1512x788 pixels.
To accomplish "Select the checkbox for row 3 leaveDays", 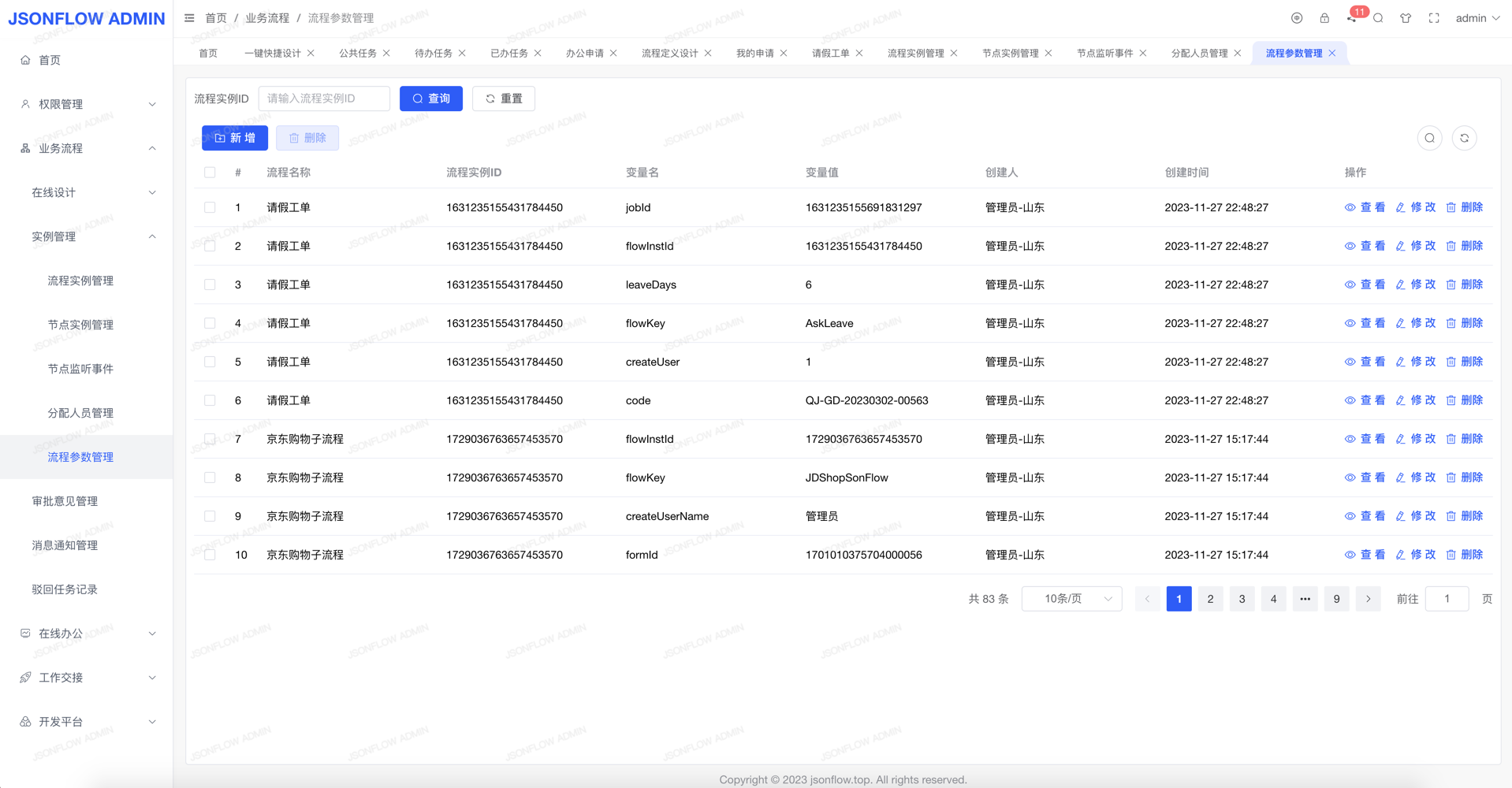I will pos(210,284).
